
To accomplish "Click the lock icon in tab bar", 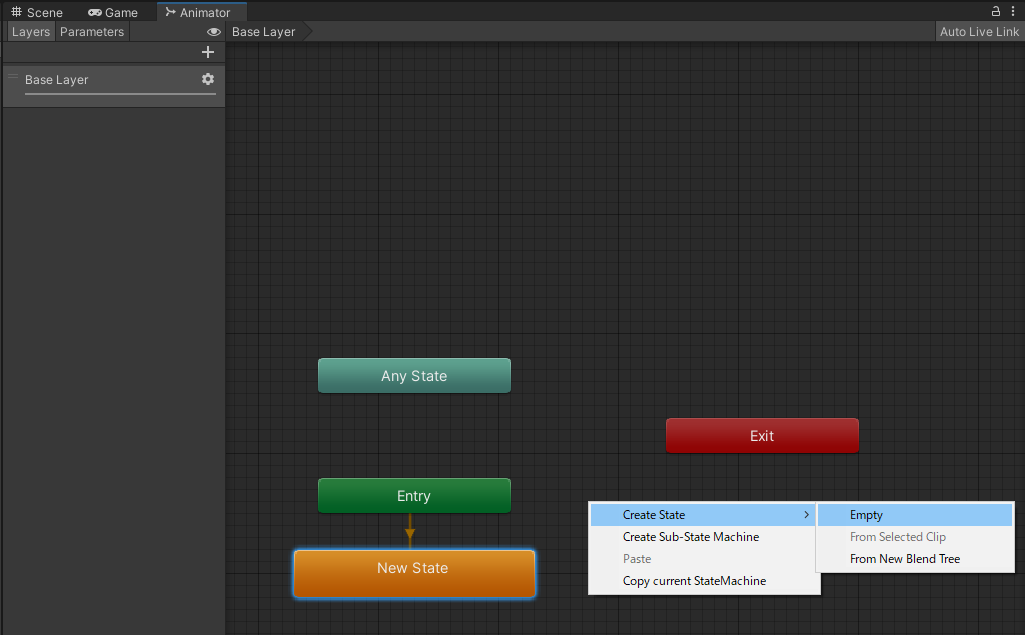I will coord(996,12).
